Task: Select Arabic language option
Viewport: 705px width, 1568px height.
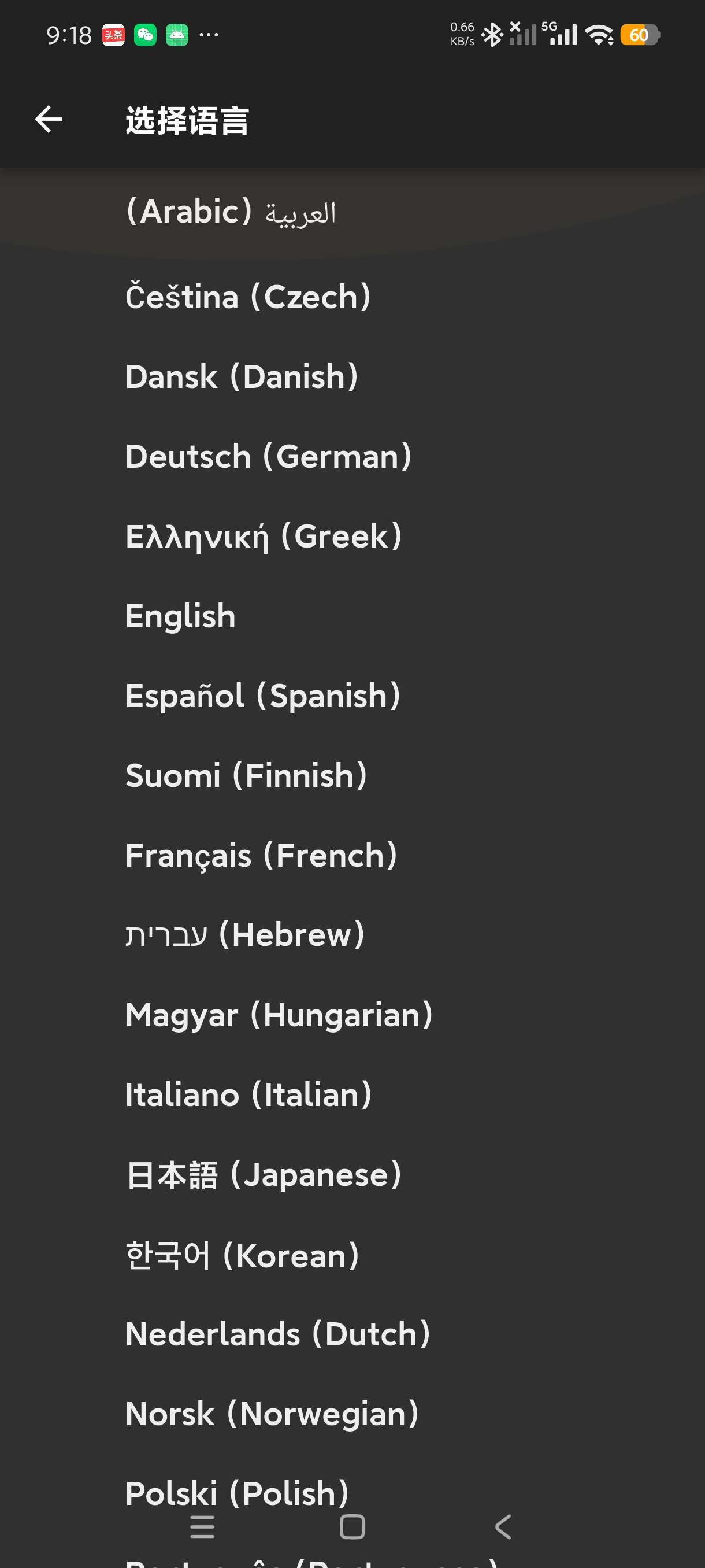Action: (x=352, y=212)
